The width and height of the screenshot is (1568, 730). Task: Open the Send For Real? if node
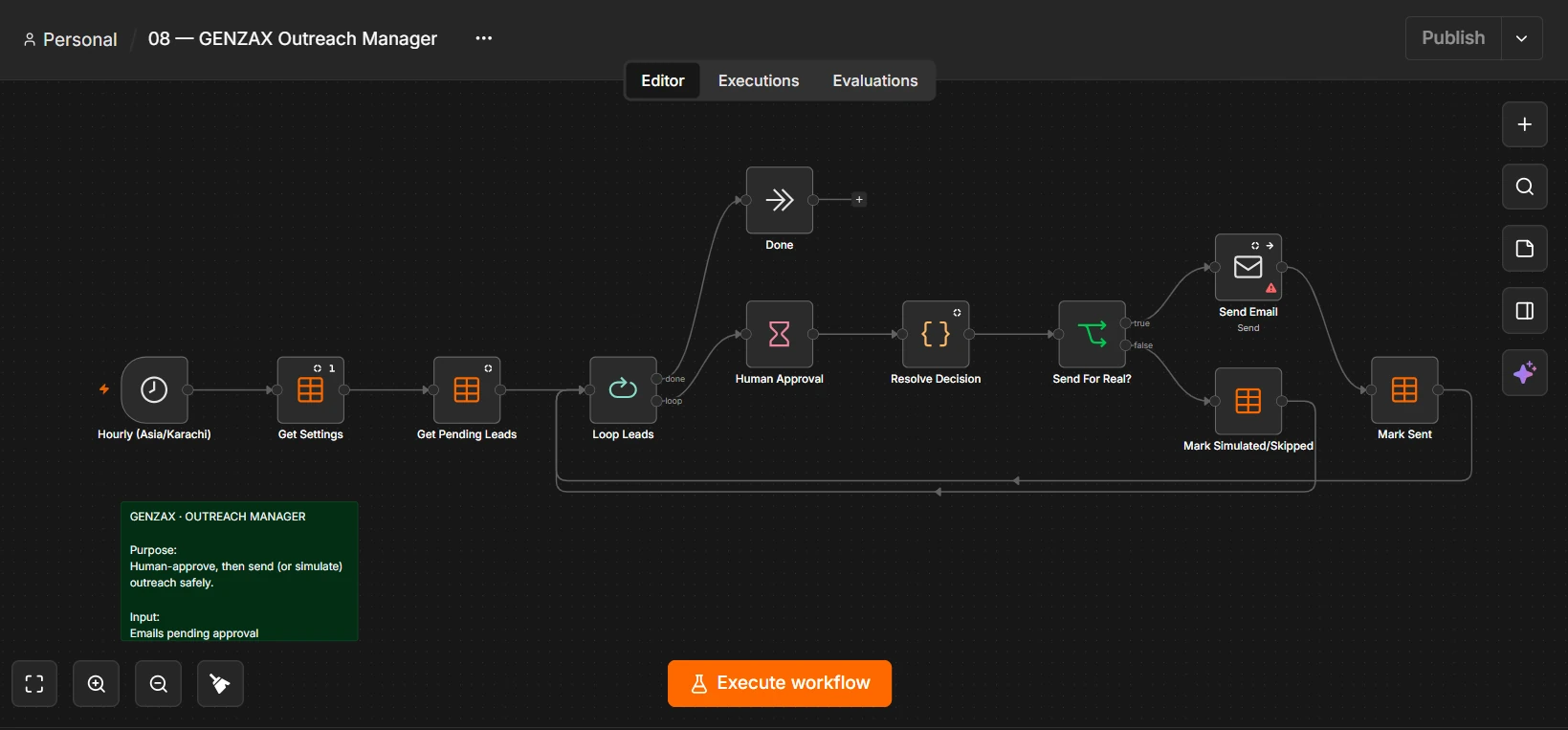[1092, 334]
